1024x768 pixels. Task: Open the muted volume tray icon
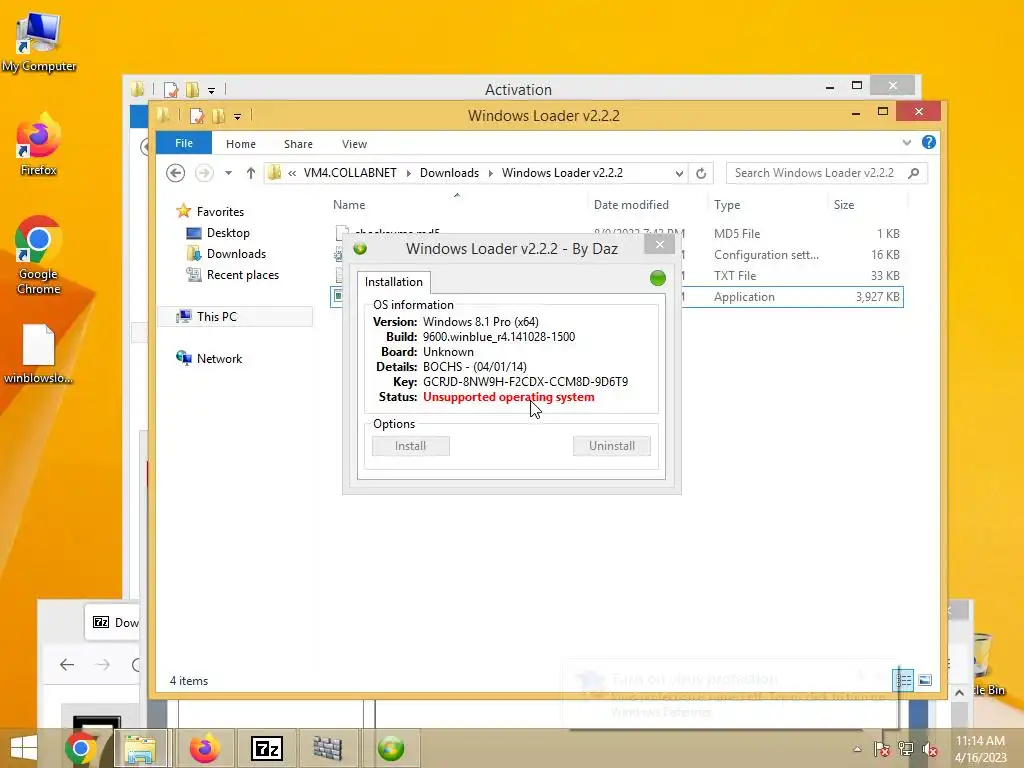pyautogui.click(x=930, y=749)
